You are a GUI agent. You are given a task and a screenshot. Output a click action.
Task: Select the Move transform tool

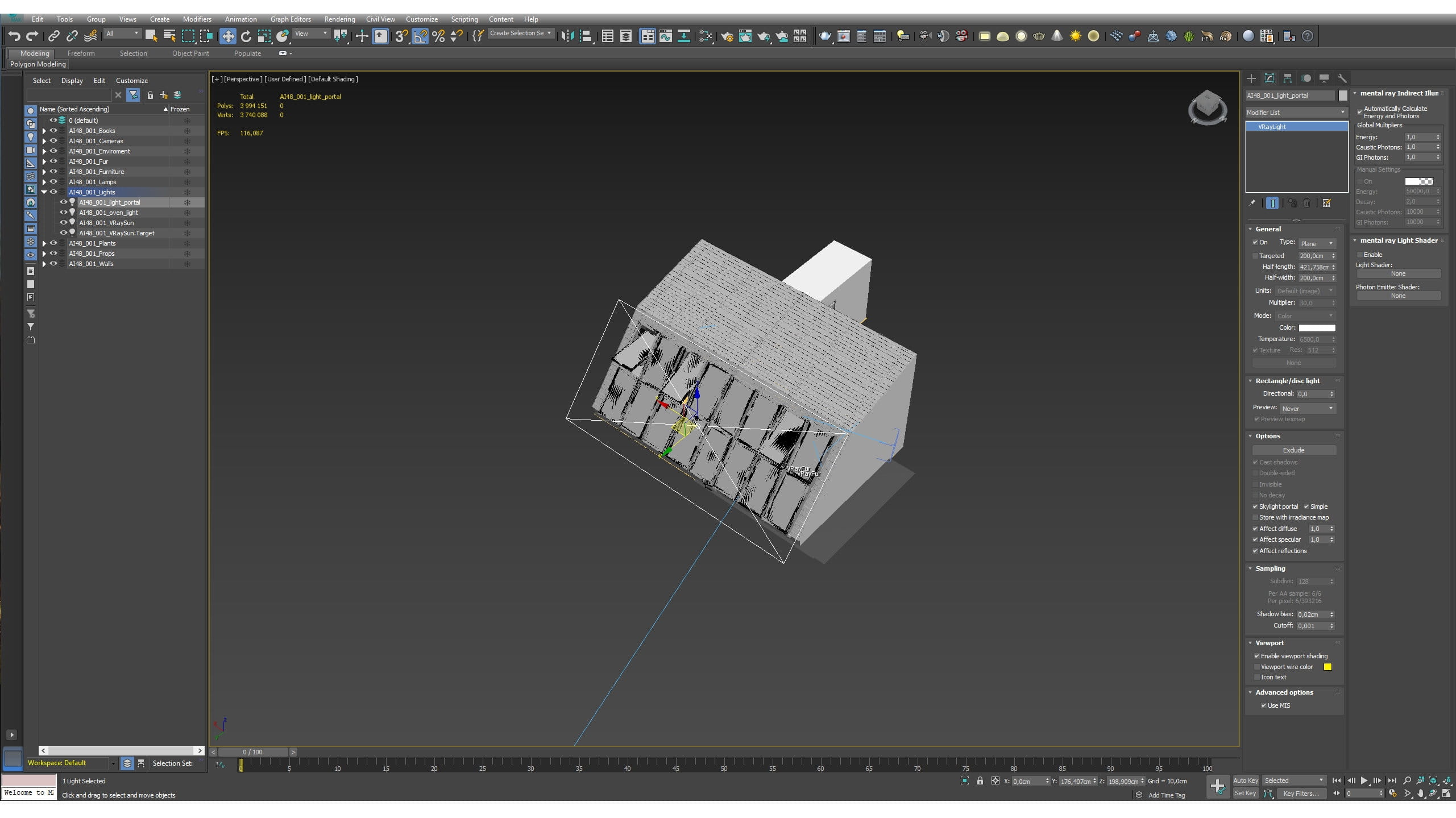[x=227, y=36]
